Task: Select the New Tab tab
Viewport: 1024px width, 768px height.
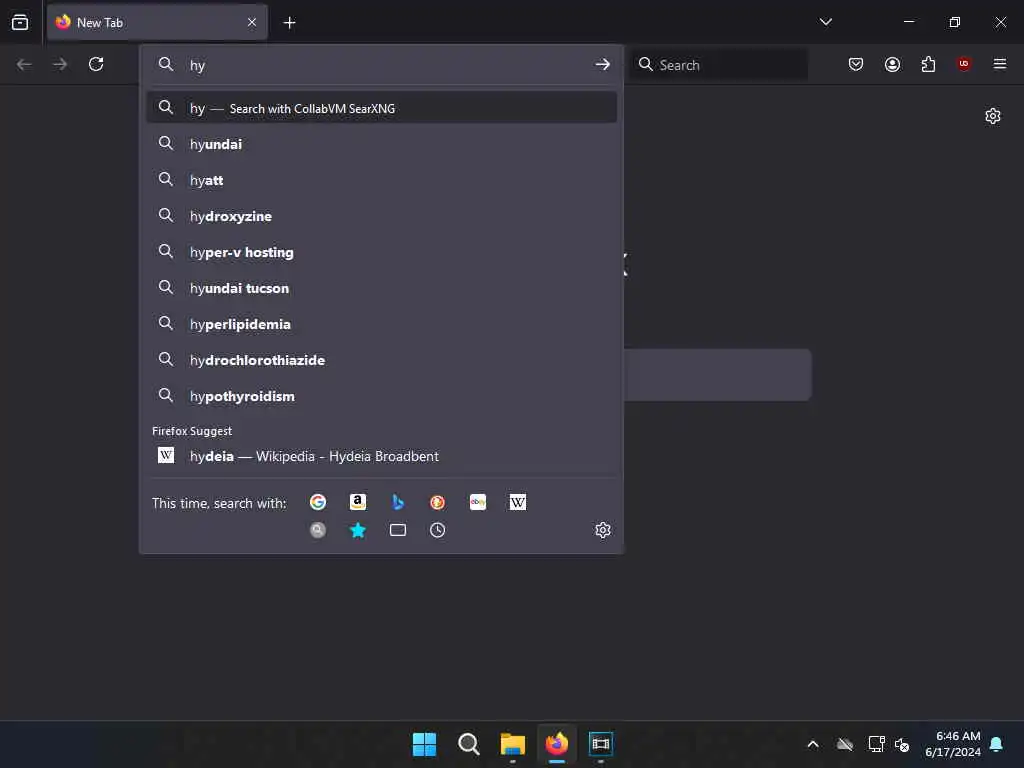Action: (x=157, y=23)
